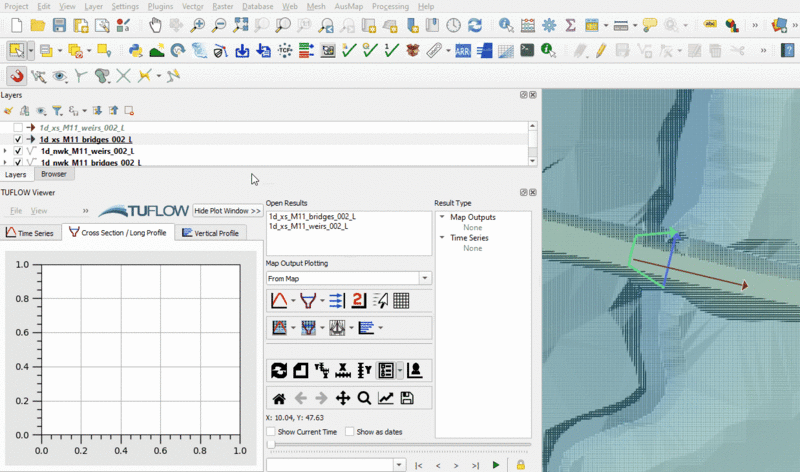Click the Python console icon in toolbar
The width and height of the screenshot is (800, 472).
point(133,49)
